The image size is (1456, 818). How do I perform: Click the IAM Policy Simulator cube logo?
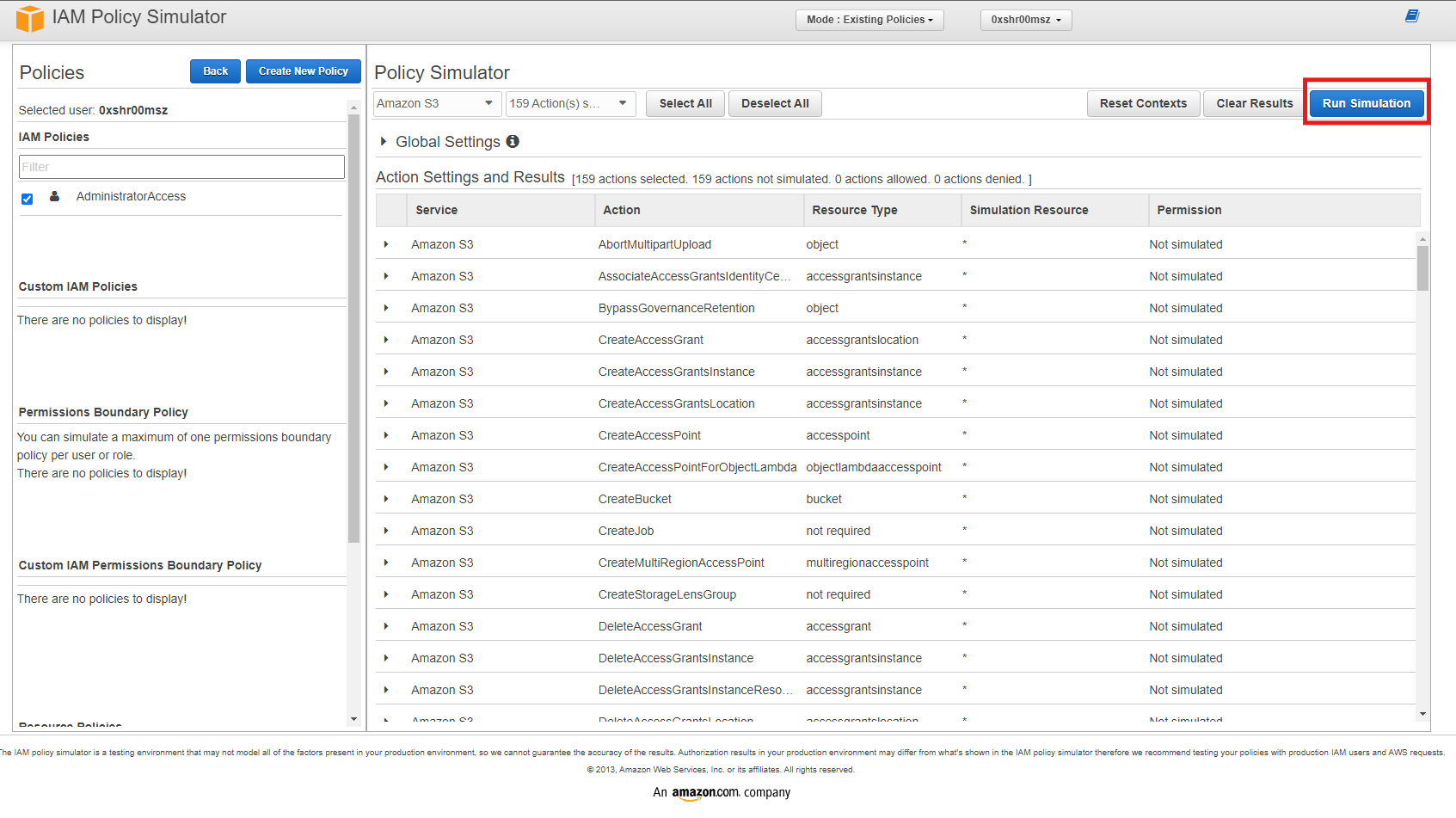[29, 19]
